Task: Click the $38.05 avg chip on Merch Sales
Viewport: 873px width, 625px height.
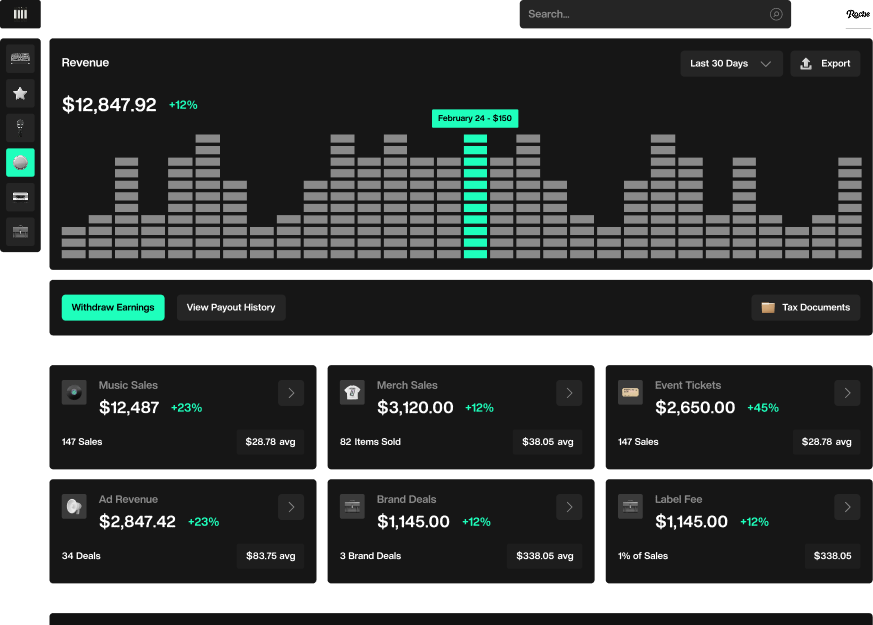Action: coord(548,442)
